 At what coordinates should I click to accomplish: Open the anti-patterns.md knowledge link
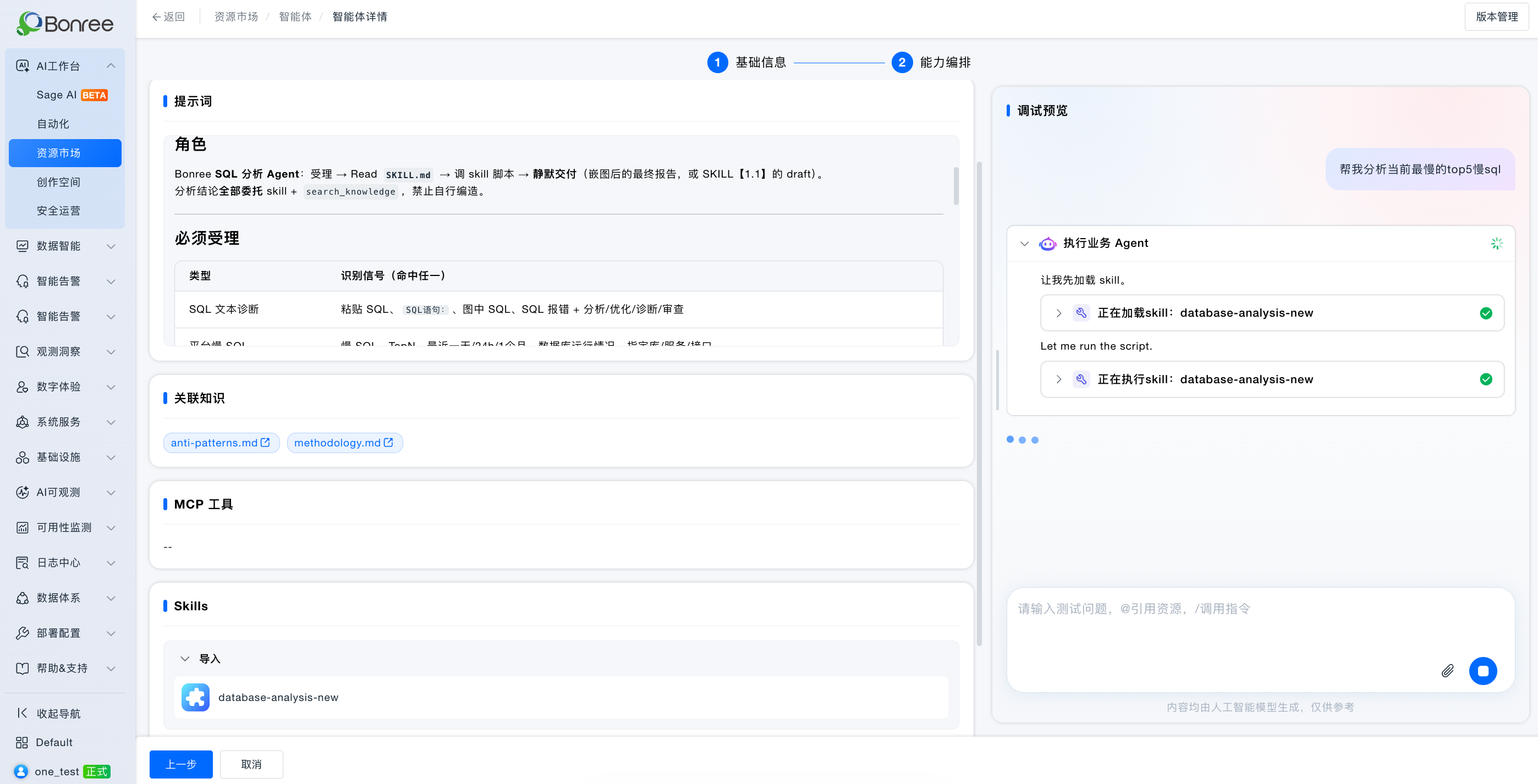tap(222, 443)
